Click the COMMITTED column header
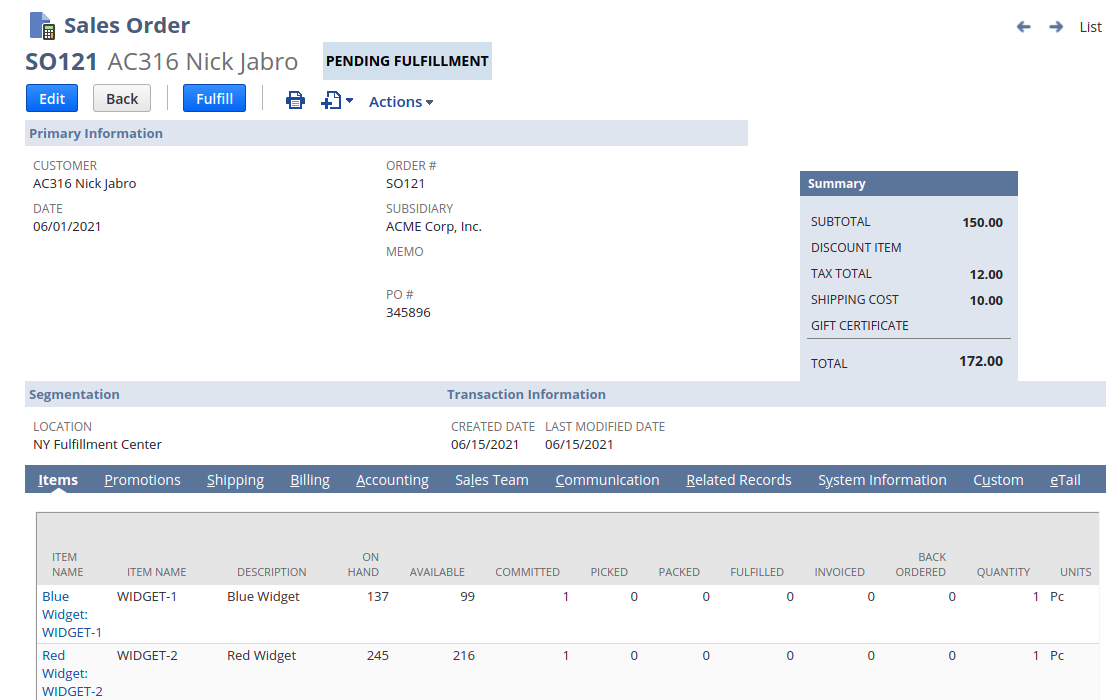Viewport: 1106px width, 700px height. pyautogui.click(x=528, y=572)
